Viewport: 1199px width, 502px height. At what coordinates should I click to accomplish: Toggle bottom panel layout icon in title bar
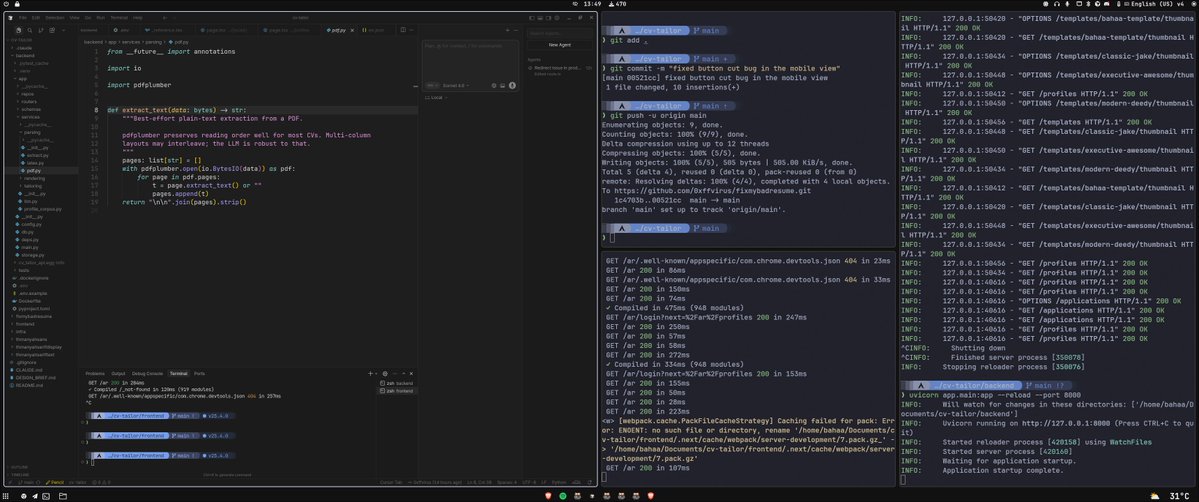[x=540, y=18]
